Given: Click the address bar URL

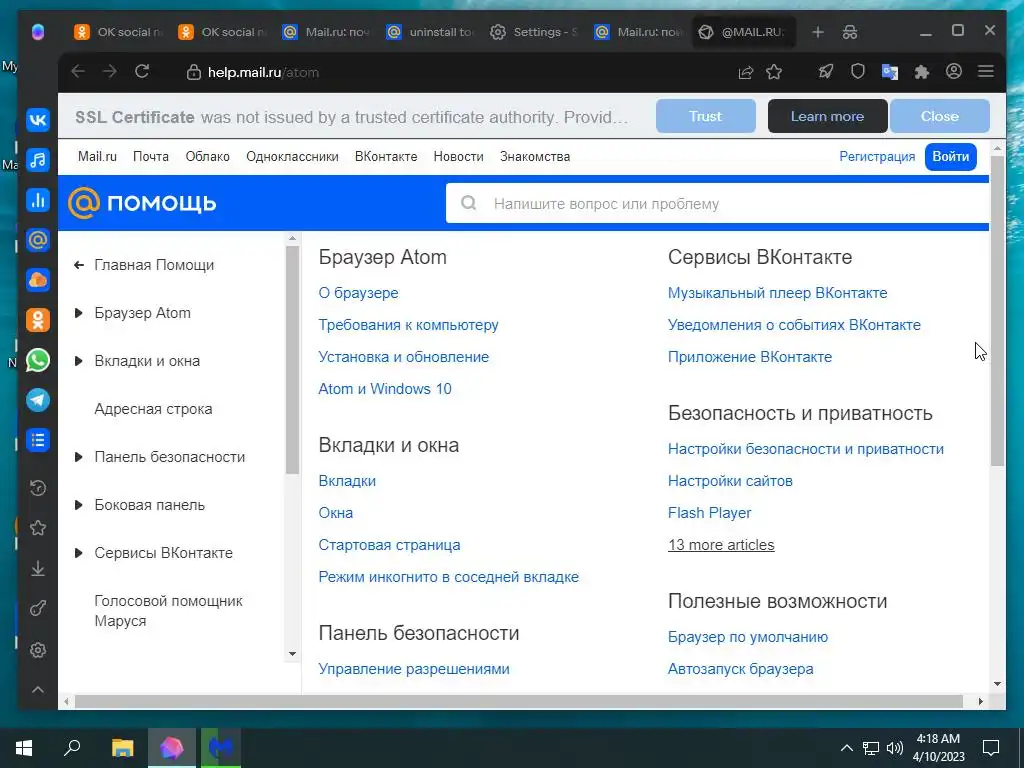Looking at the screenshot, I should point(263,72).
